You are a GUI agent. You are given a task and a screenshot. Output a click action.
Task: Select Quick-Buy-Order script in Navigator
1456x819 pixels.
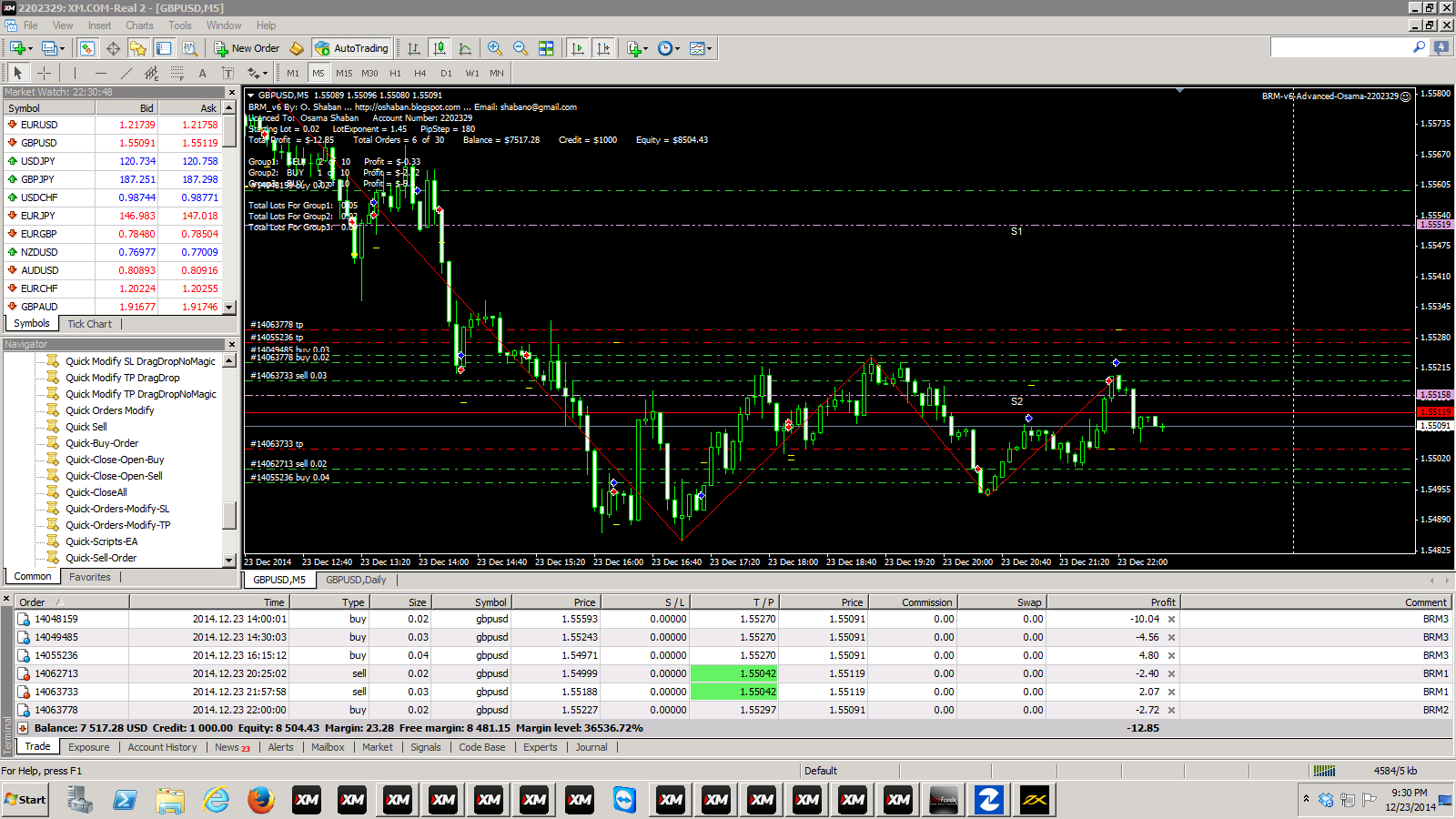tap(102, 443)
